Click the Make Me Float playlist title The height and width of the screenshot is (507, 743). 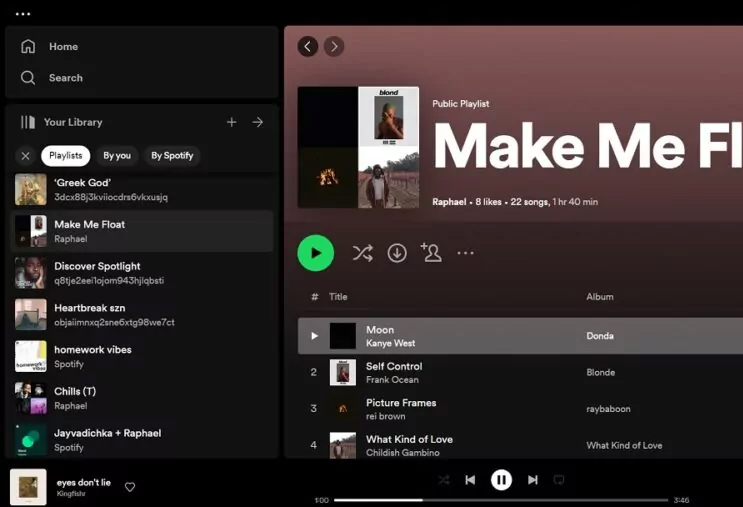pyautogui.click(x=588, y=145)
